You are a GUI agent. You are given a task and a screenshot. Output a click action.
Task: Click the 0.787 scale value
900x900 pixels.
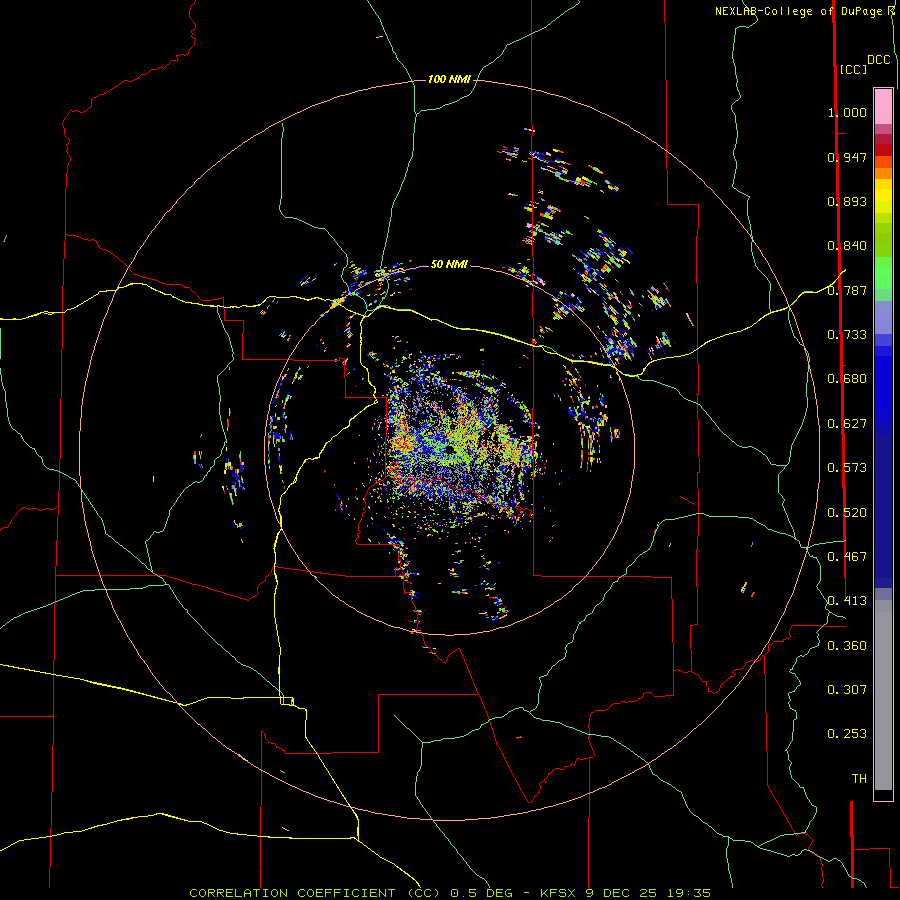[x=847, y=290]
